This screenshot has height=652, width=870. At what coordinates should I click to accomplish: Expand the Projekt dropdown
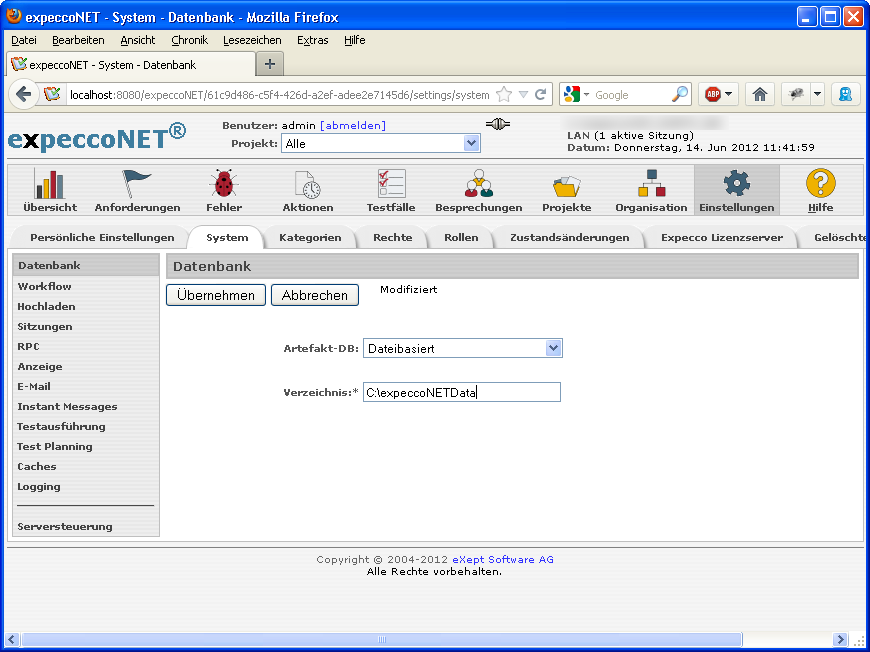tap(472, 144)
